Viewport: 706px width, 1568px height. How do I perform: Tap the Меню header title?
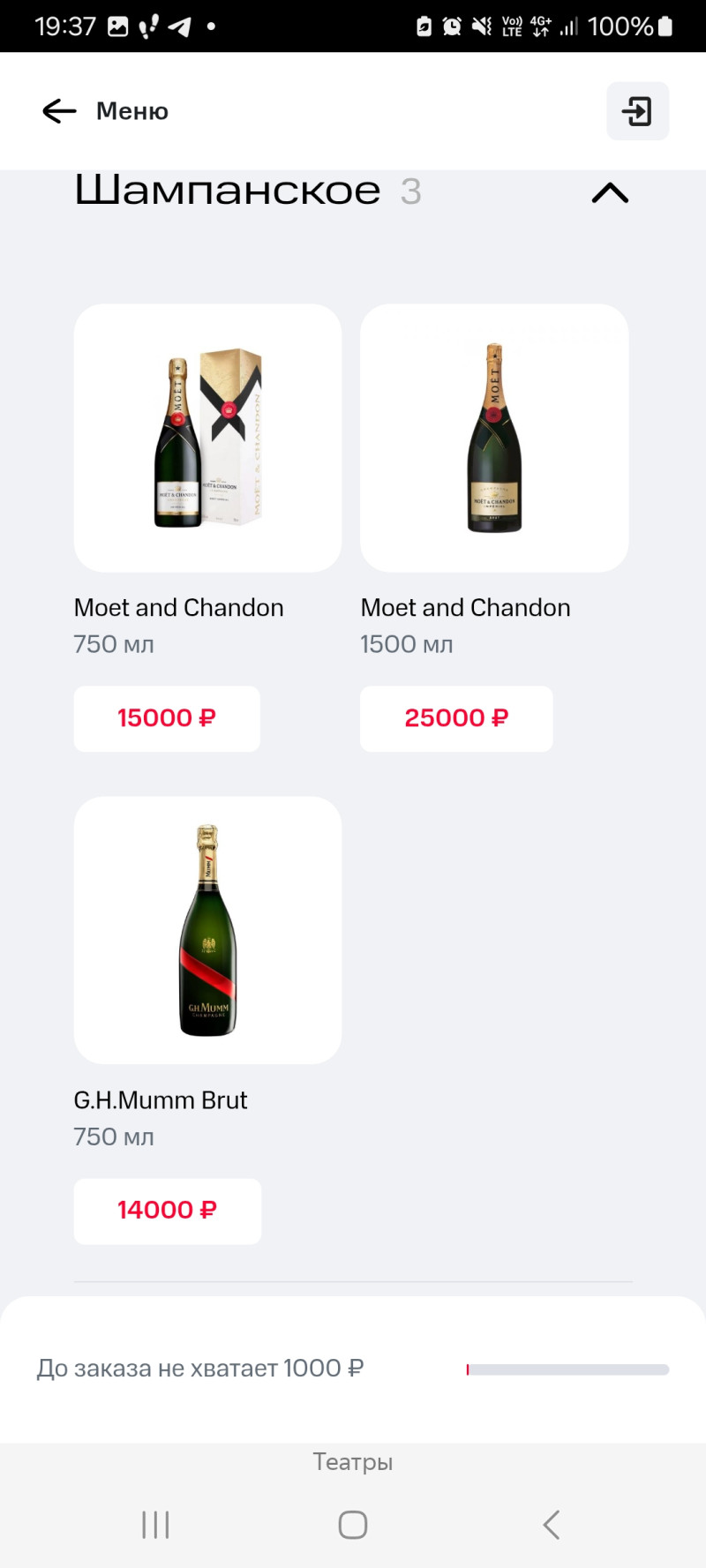(x=132, y=111)
